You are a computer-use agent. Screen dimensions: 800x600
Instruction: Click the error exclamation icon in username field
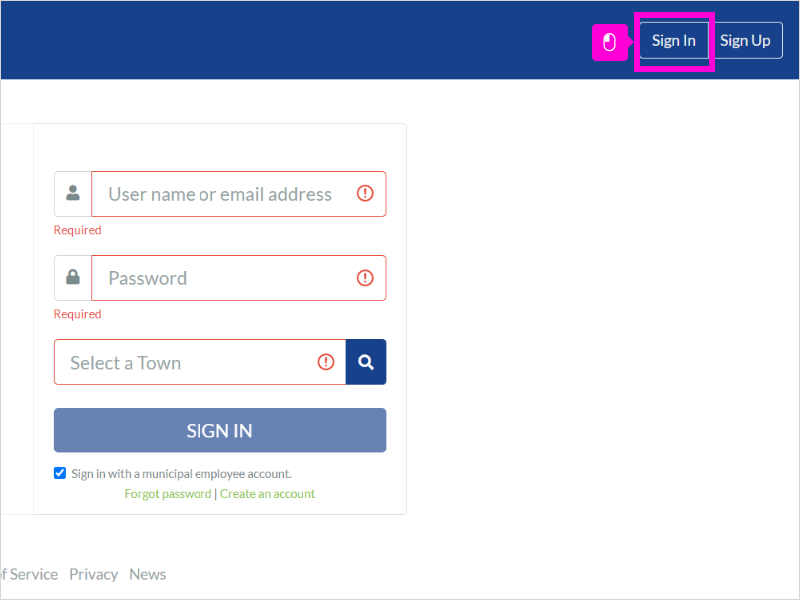point(365,193)
